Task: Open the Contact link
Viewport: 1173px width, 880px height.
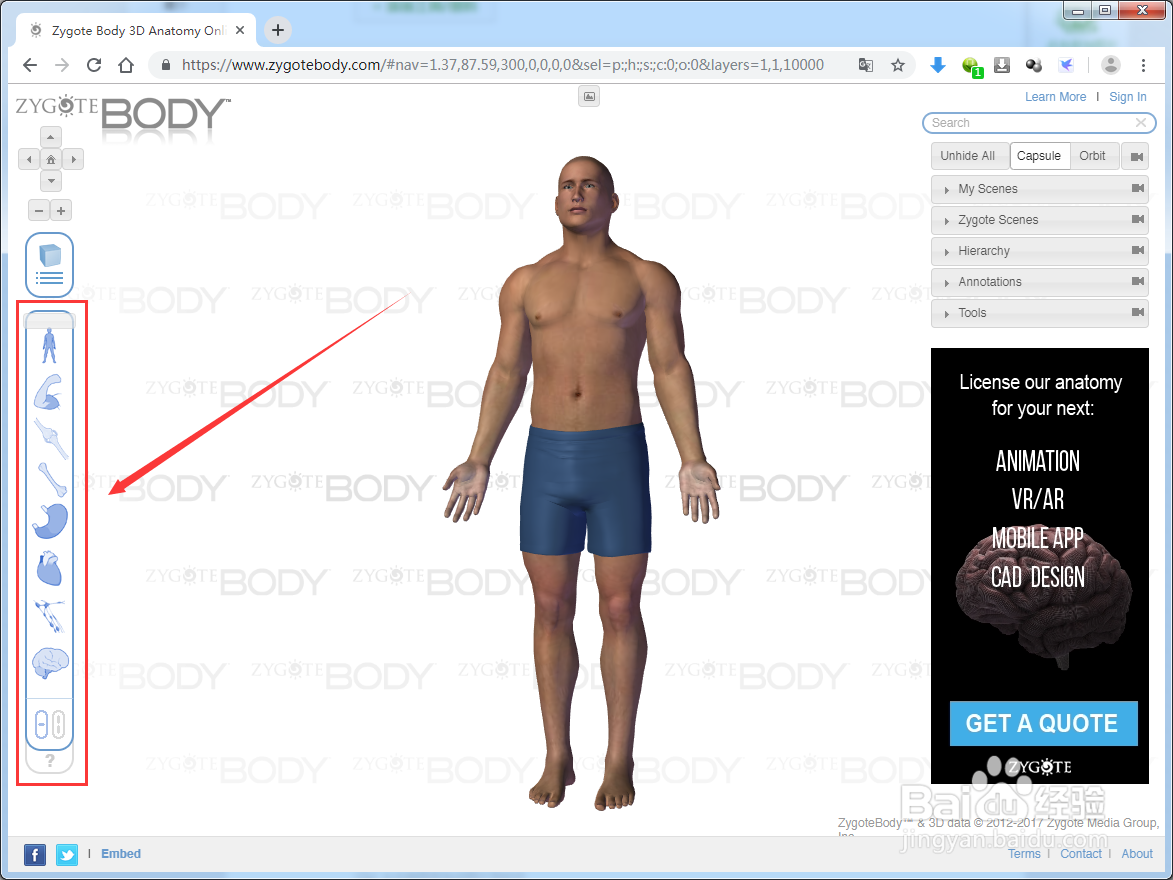Action: (1081, 854)
